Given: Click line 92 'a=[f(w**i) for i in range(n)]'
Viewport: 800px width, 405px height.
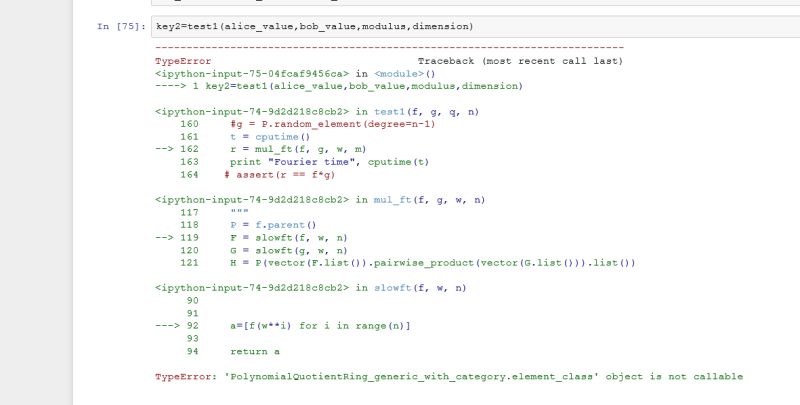Looking at the screenshot, I should pos(283,326).
